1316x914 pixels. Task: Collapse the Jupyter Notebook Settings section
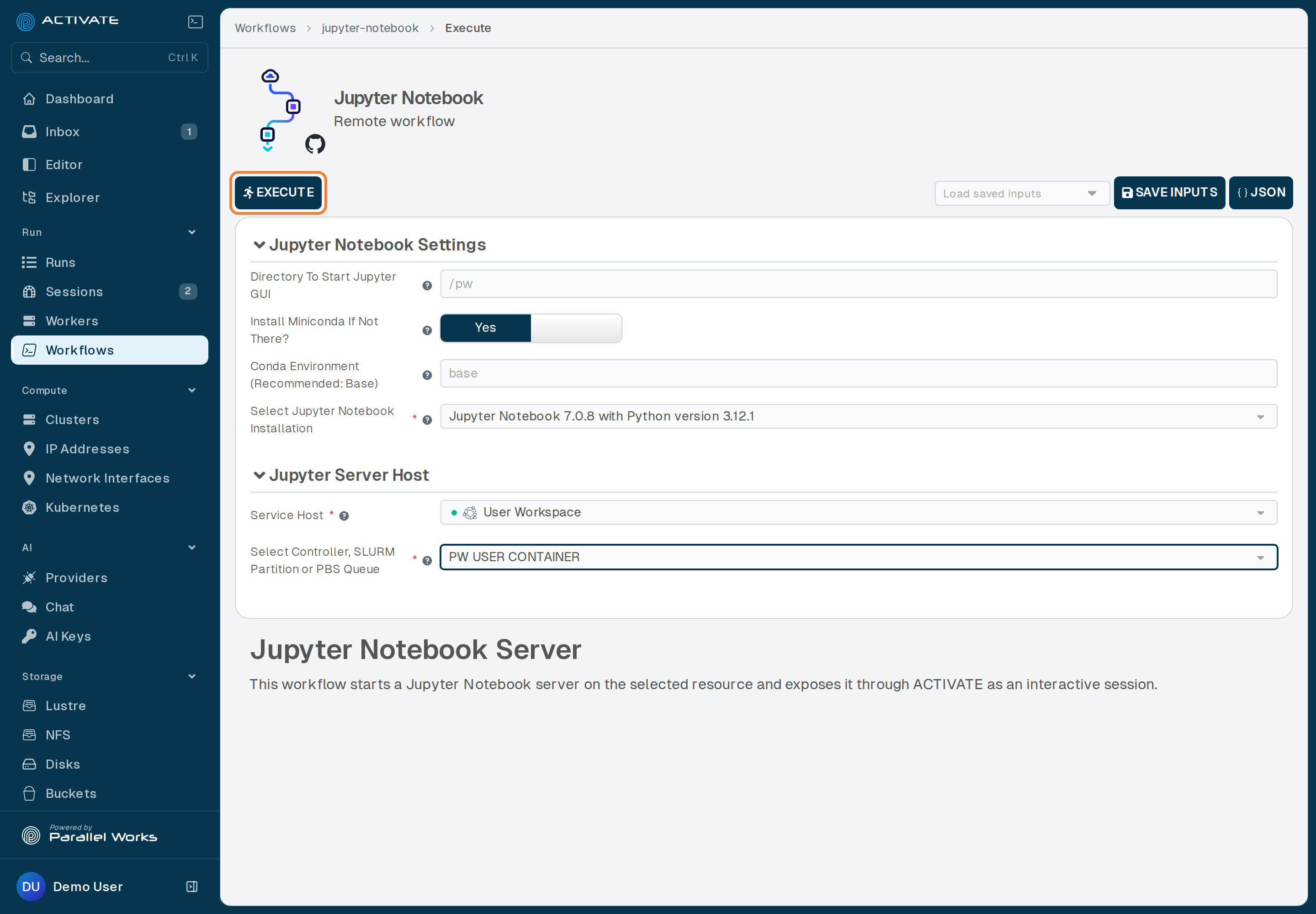[x=260, y=245]
